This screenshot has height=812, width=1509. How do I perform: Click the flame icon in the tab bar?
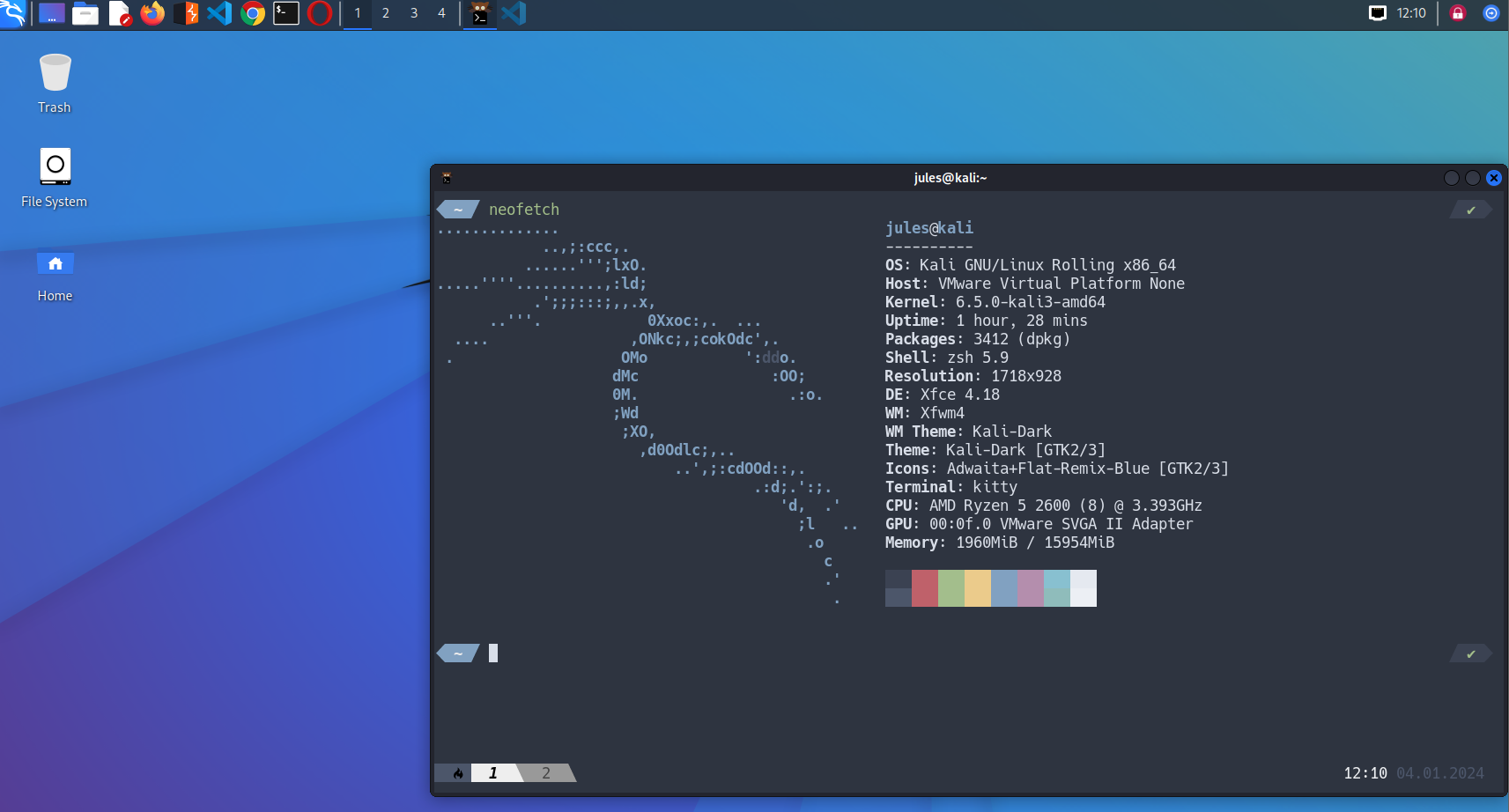[458, 773]
